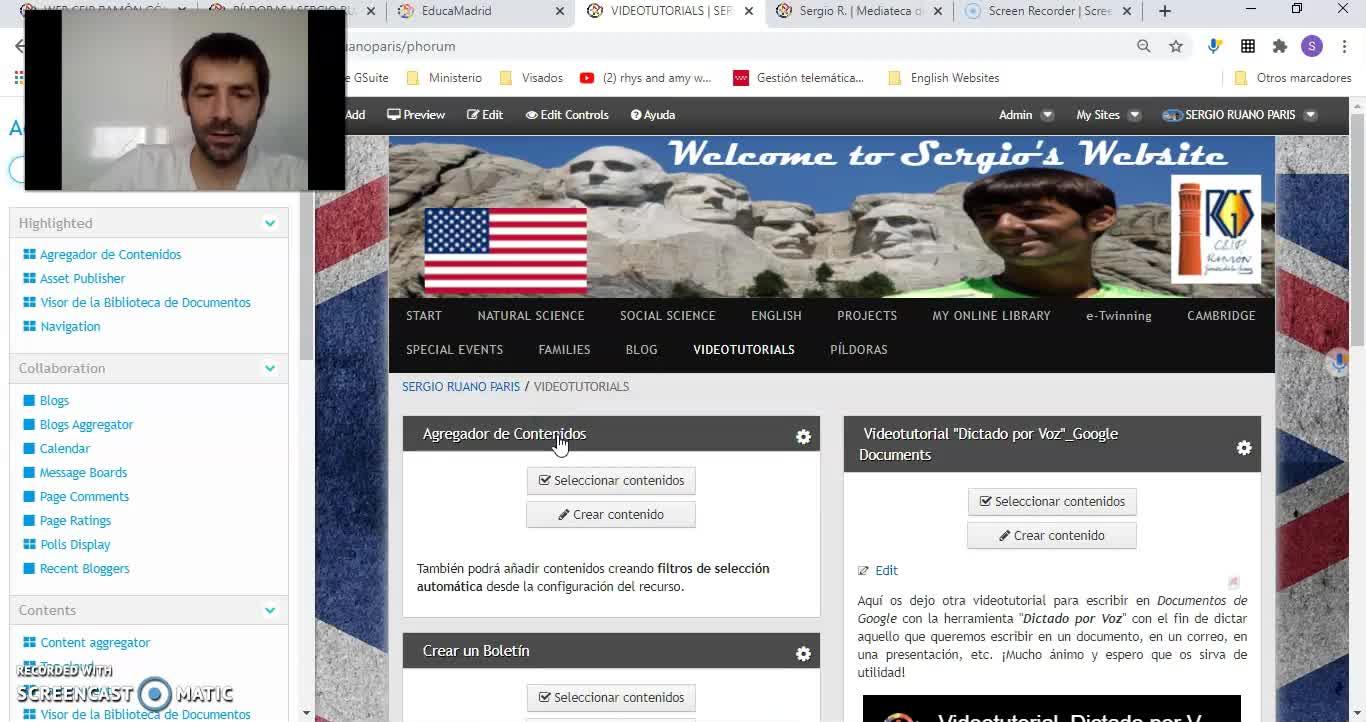Open SPECIAL EVENTS menu item
Image resolution: width=1366 pixels, height=722 pixels.
pyautogui.click(x=454, y=350)
